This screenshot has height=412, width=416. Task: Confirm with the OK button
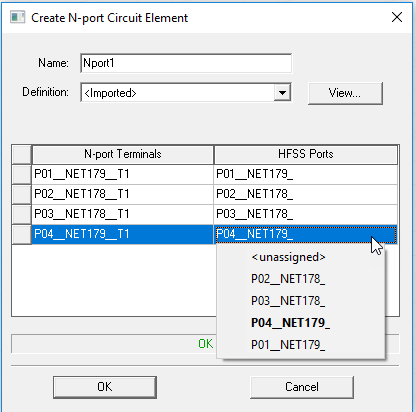(105, 387)
